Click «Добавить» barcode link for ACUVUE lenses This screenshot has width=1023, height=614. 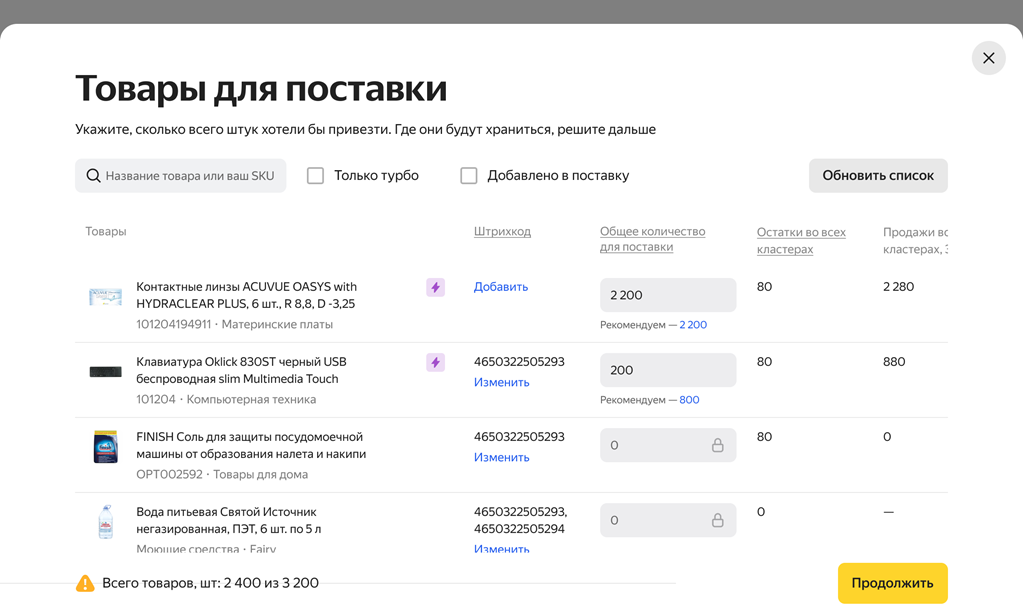tap(501, 287)
